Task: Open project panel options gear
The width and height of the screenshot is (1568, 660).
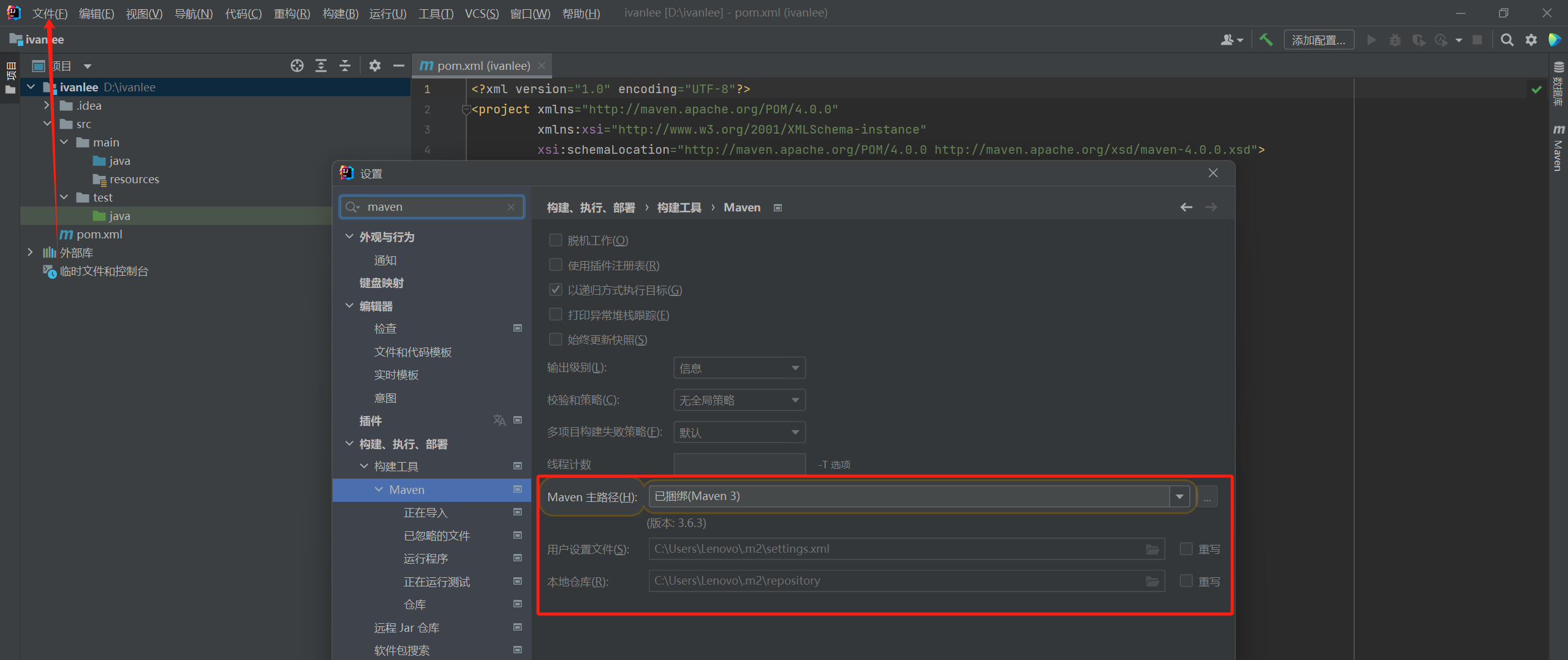Action: coord(375,66)
